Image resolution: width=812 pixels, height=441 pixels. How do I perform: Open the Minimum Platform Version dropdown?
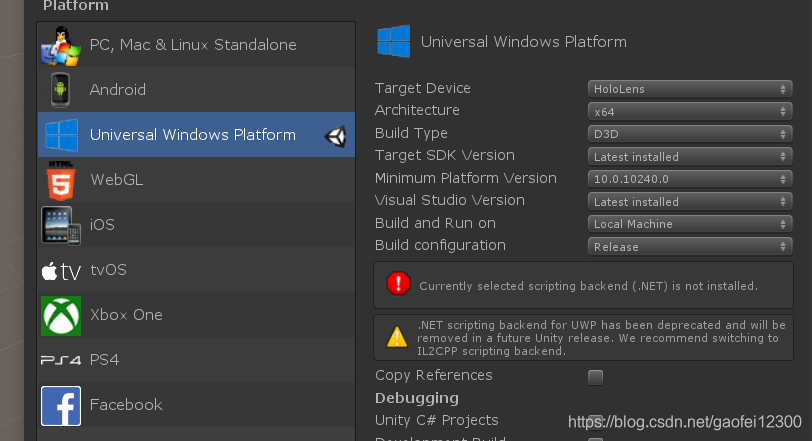(x=690, y=179)
